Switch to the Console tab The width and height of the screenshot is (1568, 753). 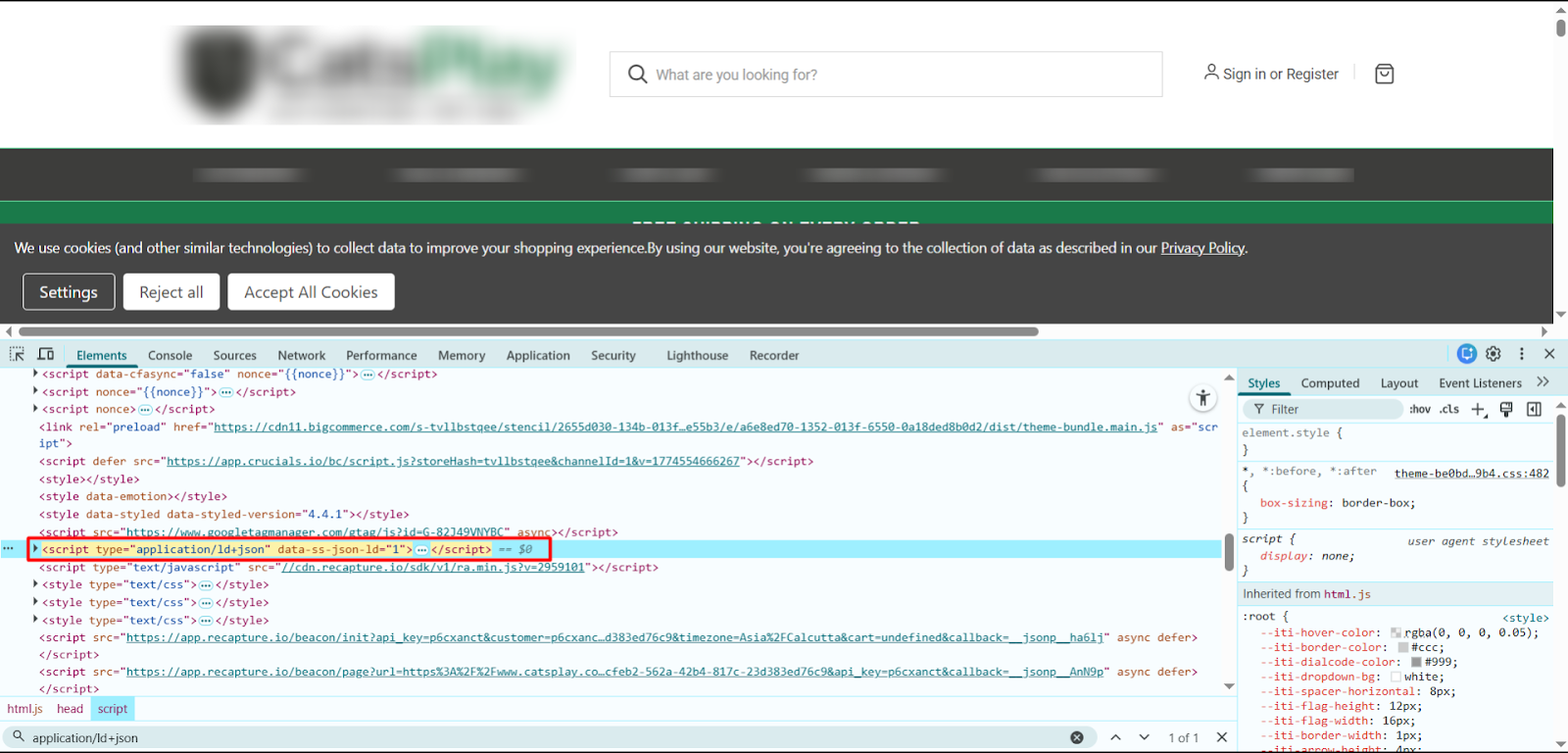[x=170, y=355]
